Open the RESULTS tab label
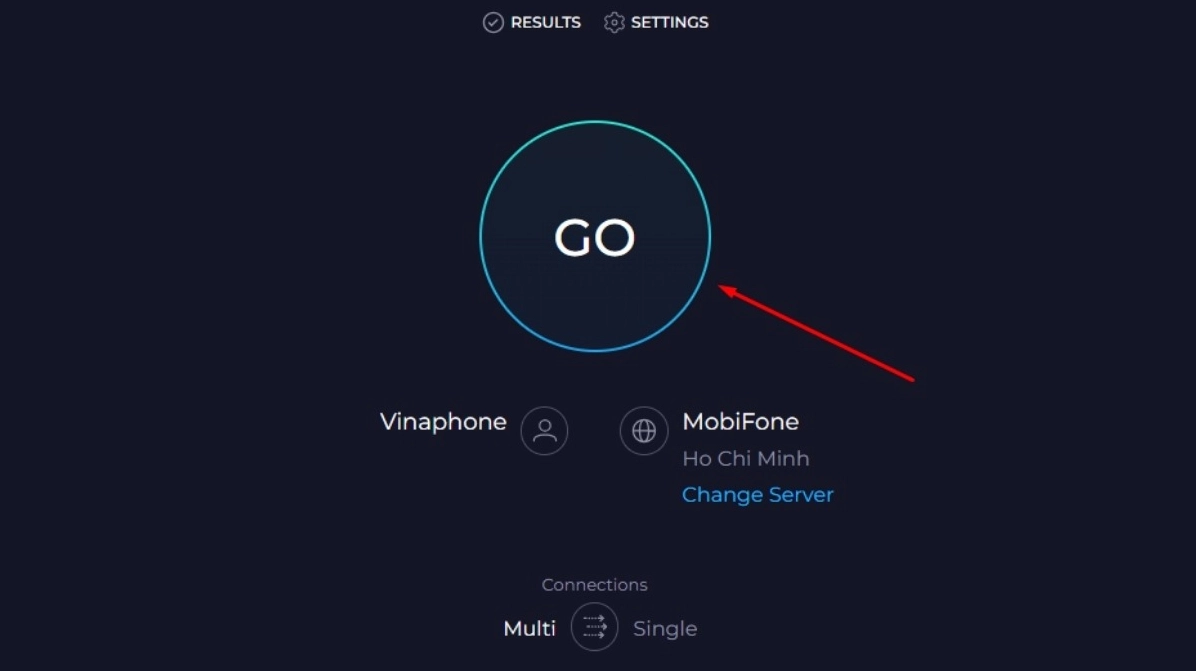Image resolution: width=1196 pixels, height=671 pixels. (545, 22)
